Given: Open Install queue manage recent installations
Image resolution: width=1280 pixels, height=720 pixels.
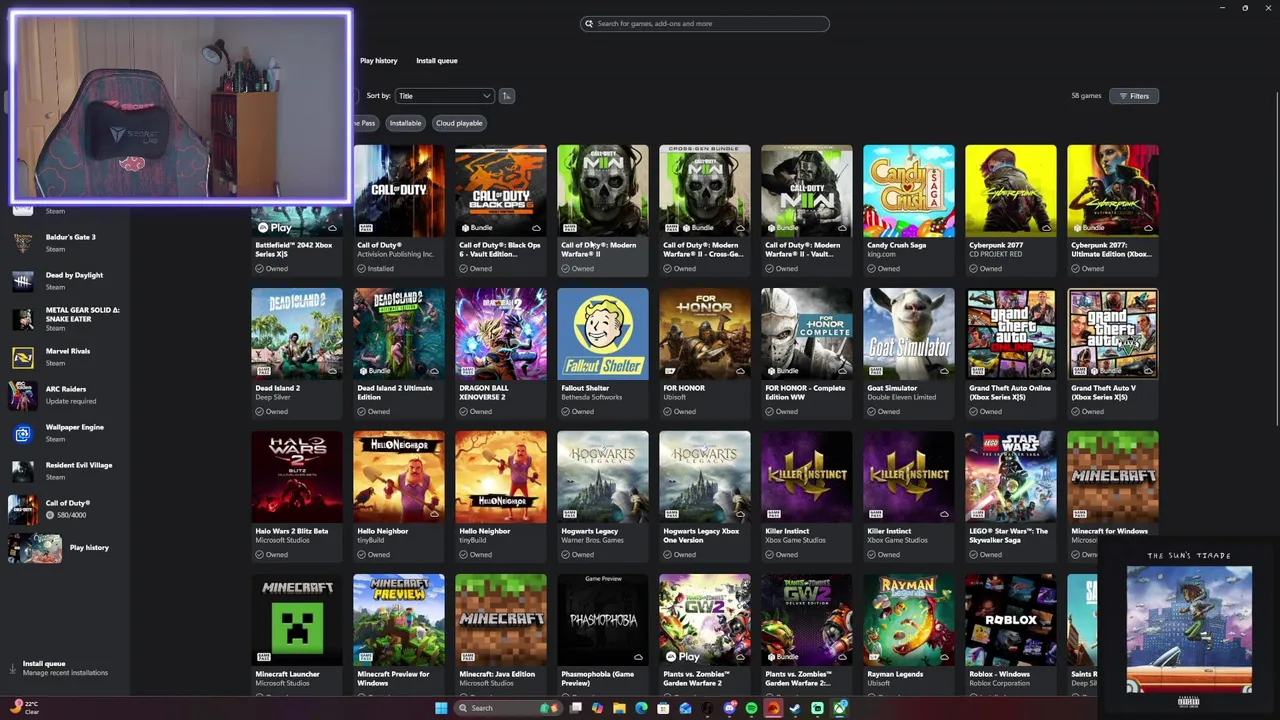Looking at the screenshot, I should [x=65, y=668].
